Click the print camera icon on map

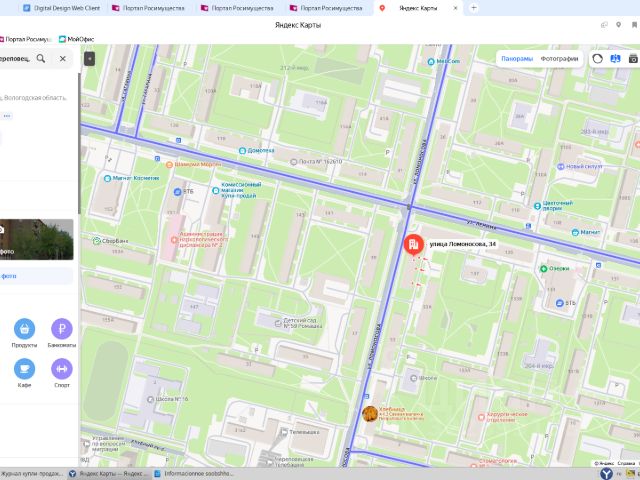point(633,59)
